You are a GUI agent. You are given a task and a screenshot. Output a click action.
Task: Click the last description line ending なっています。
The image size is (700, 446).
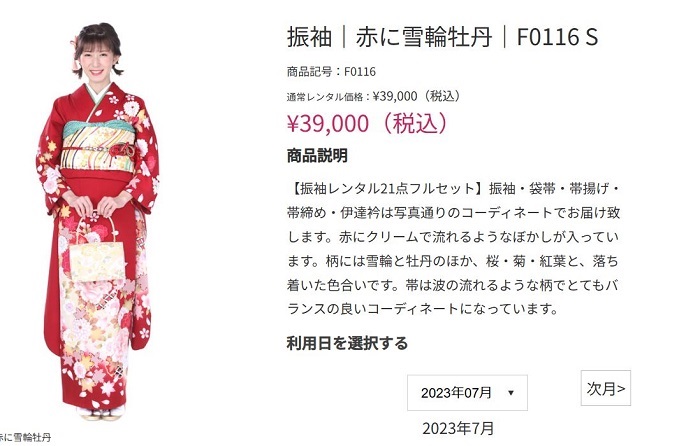coord(422,308)
